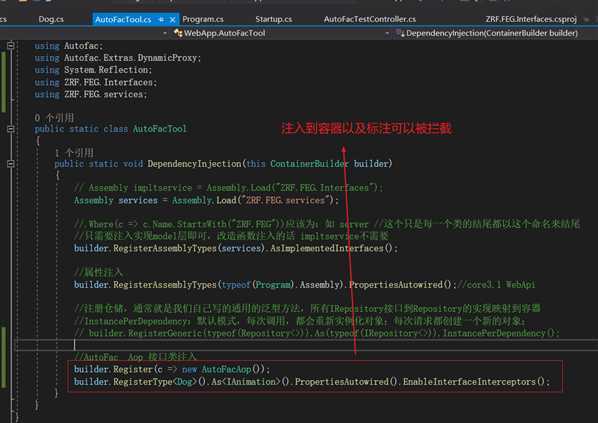Open the Program.cs tab

[203, 19]
